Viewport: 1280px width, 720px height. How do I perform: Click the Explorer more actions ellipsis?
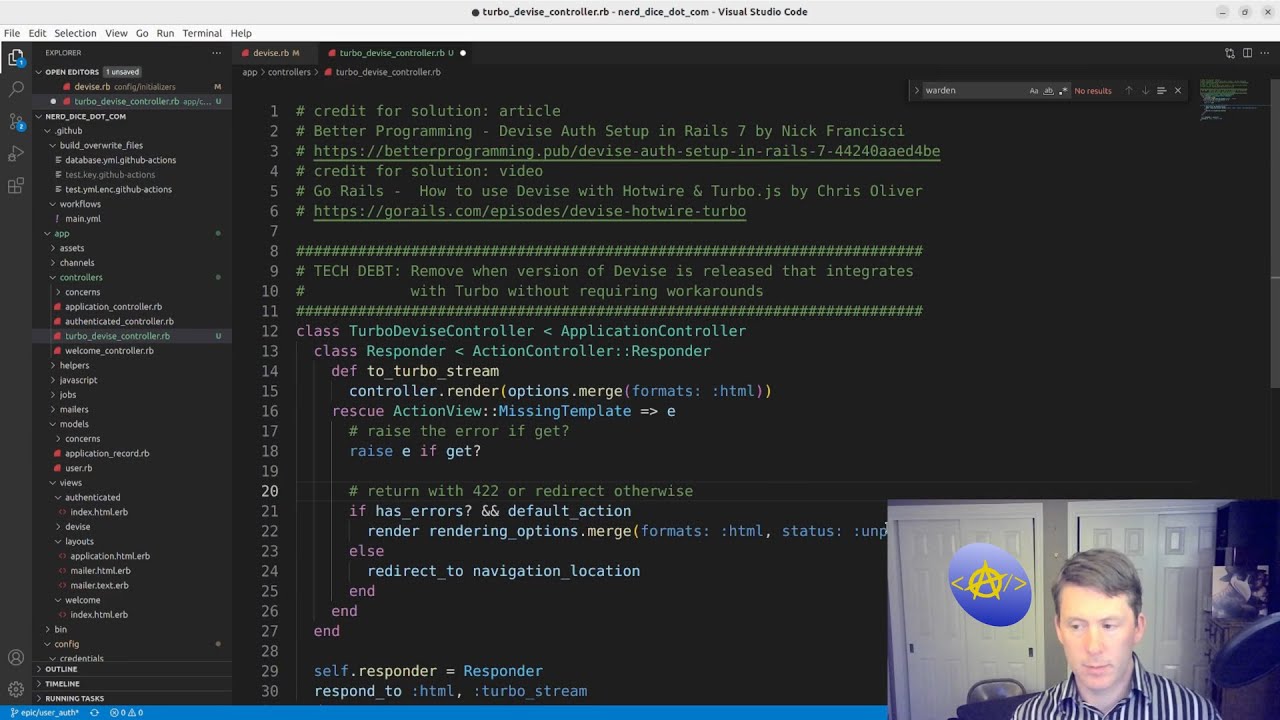[x=216, y=53]
